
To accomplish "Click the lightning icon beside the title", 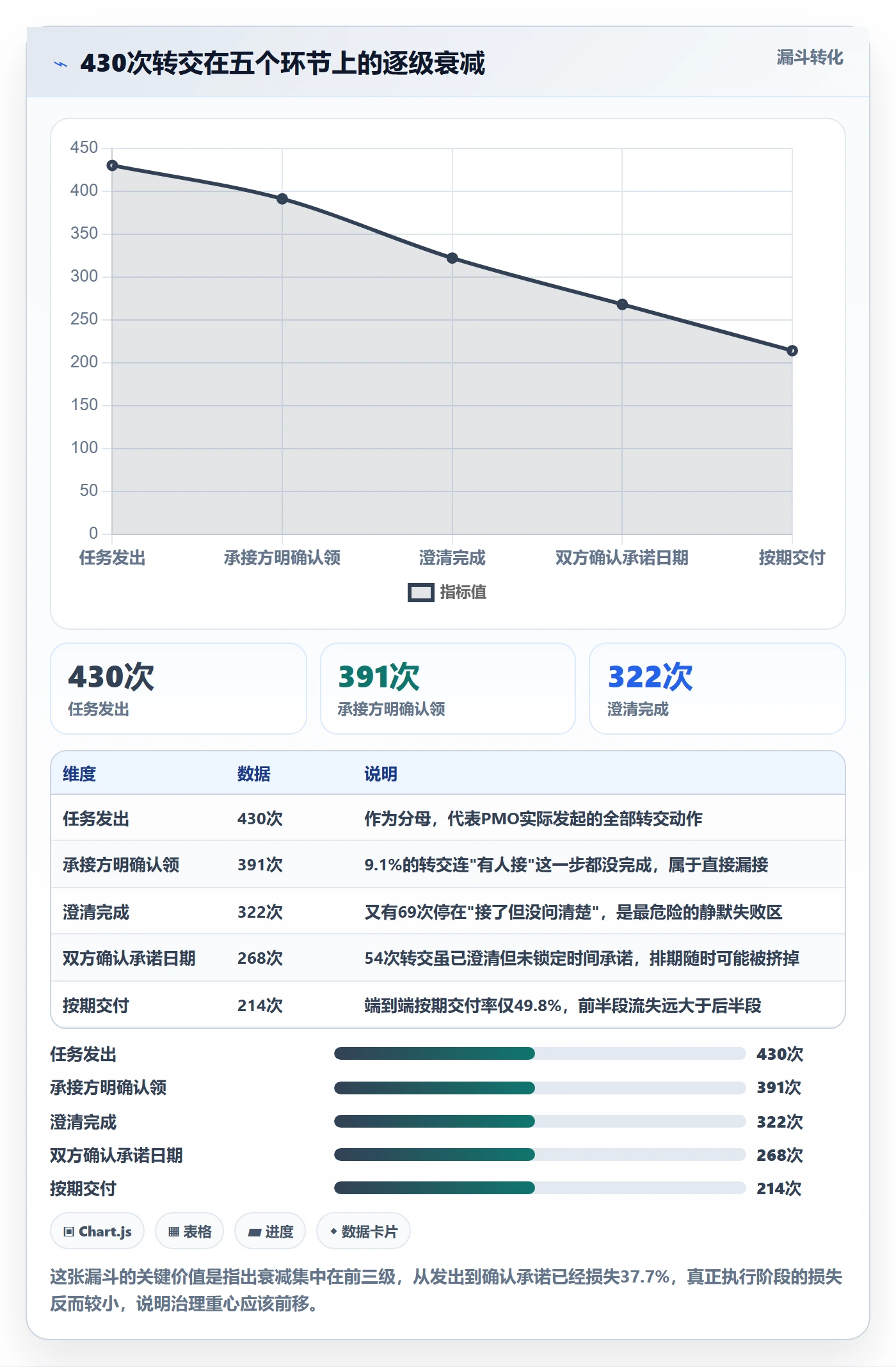I will [x=61, y=64].
